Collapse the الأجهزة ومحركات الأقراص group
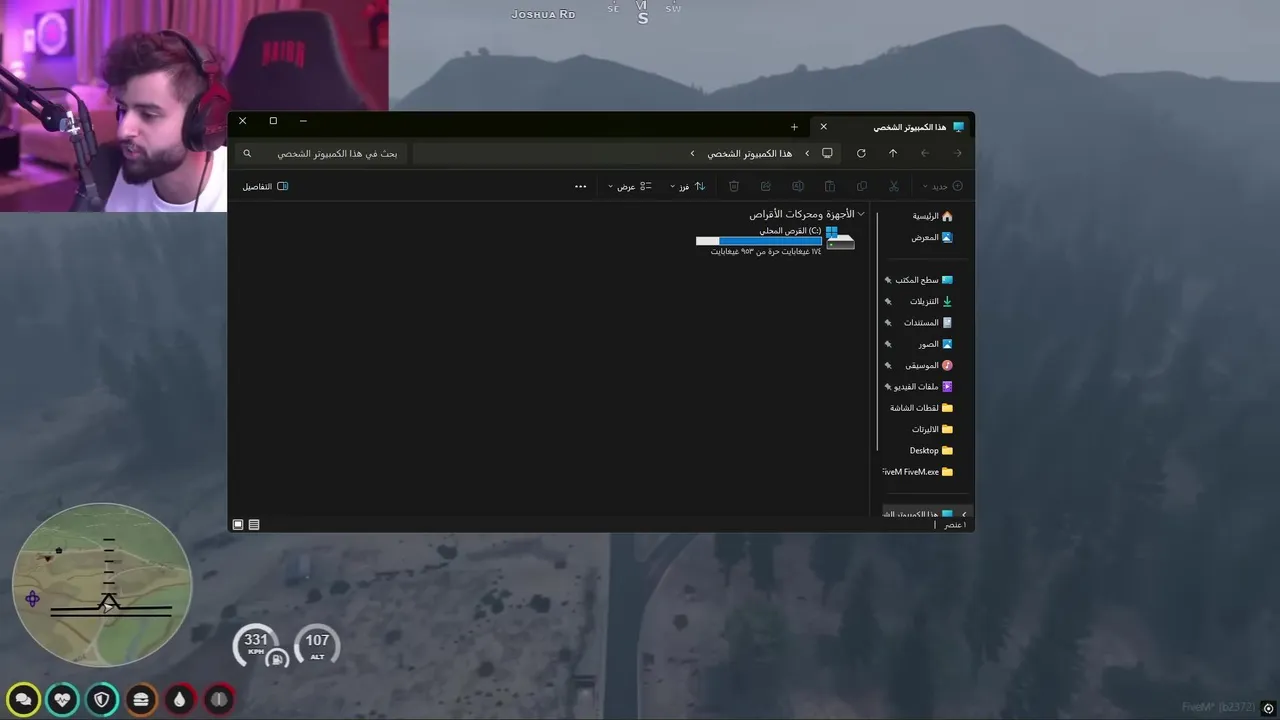 pyautogui.click(x=861, y=214)
